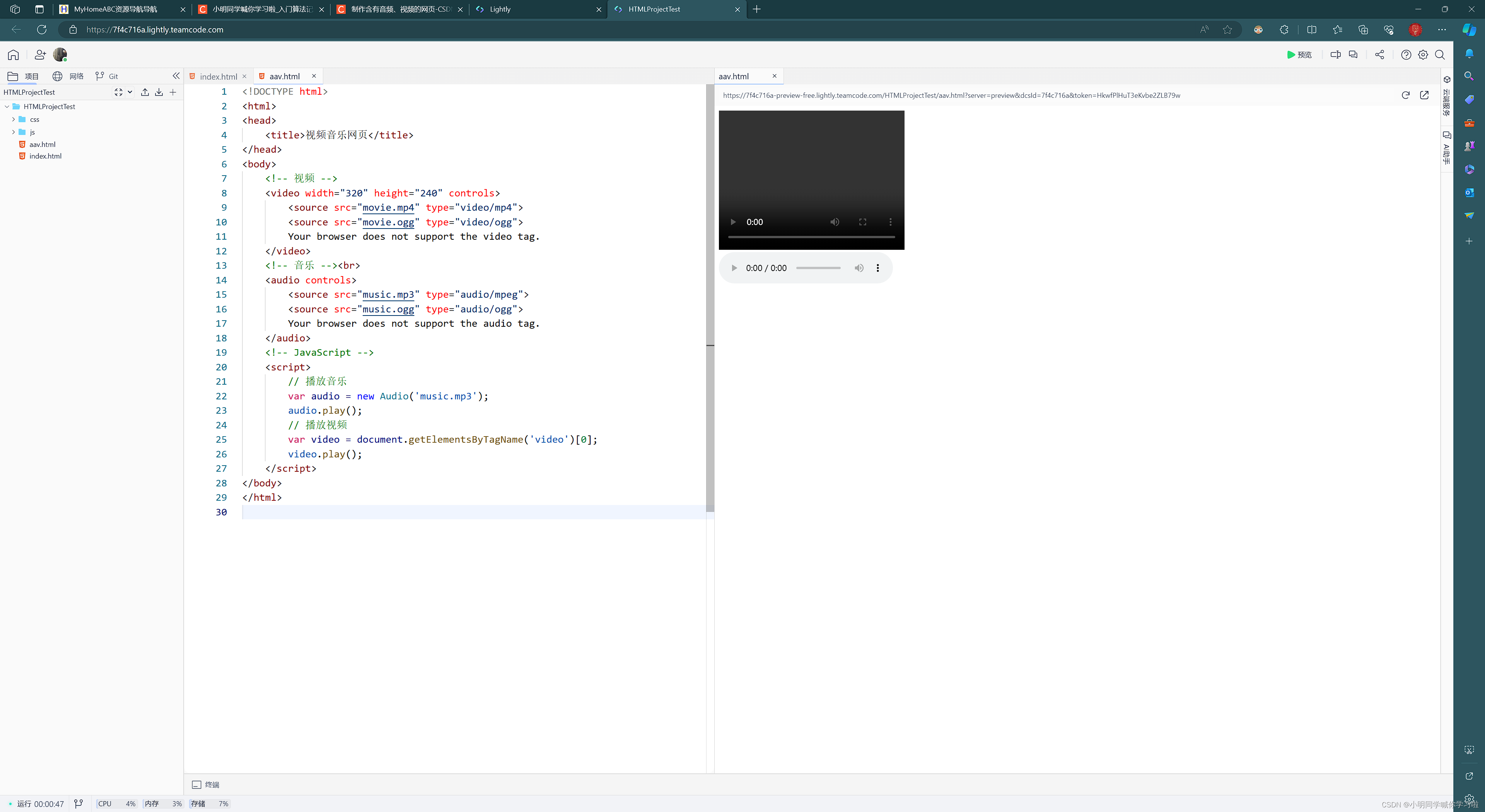The image size is (1485, 812).
Task: Toggle browser split screen view
Action: [1311, 29]
